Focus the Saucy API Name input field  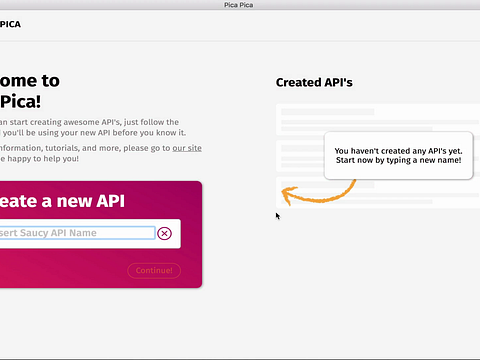[77, 233]
